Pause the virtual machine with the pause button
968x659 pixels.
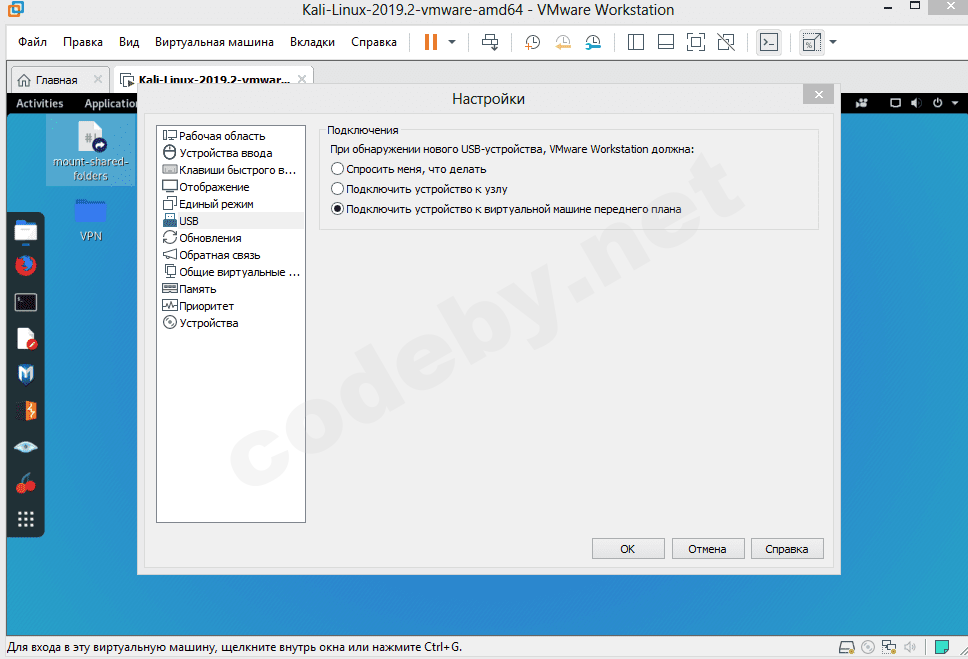pyautogui.click(x=431, y=42)
